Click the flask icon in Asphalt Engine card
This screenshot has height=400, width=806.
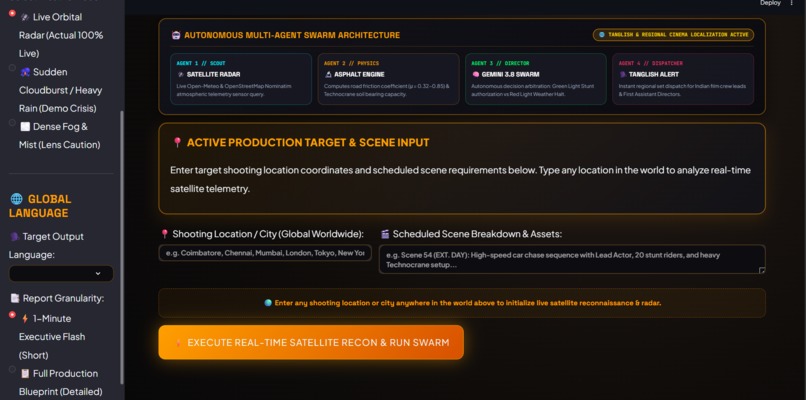(328, 75)
